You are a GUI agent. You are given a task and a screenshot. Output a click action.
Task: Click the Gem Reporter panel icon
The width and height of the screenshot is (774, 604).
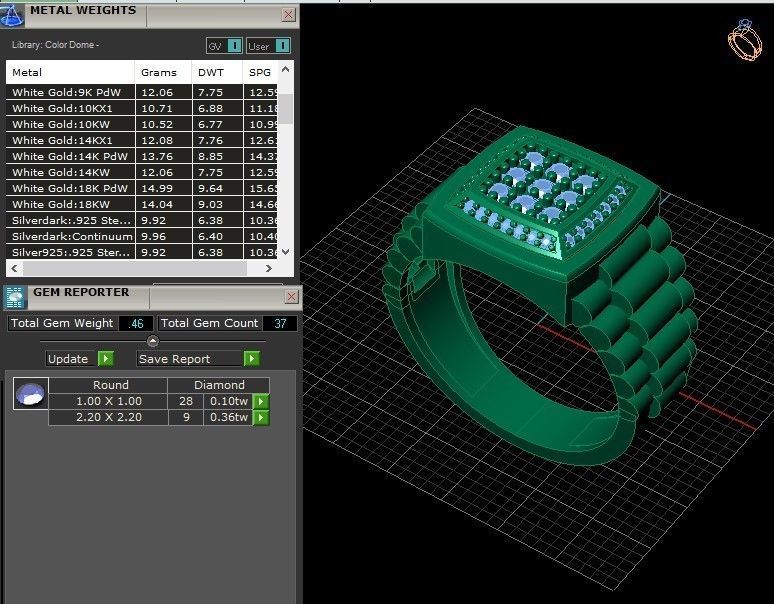click(x=15, y=297)
